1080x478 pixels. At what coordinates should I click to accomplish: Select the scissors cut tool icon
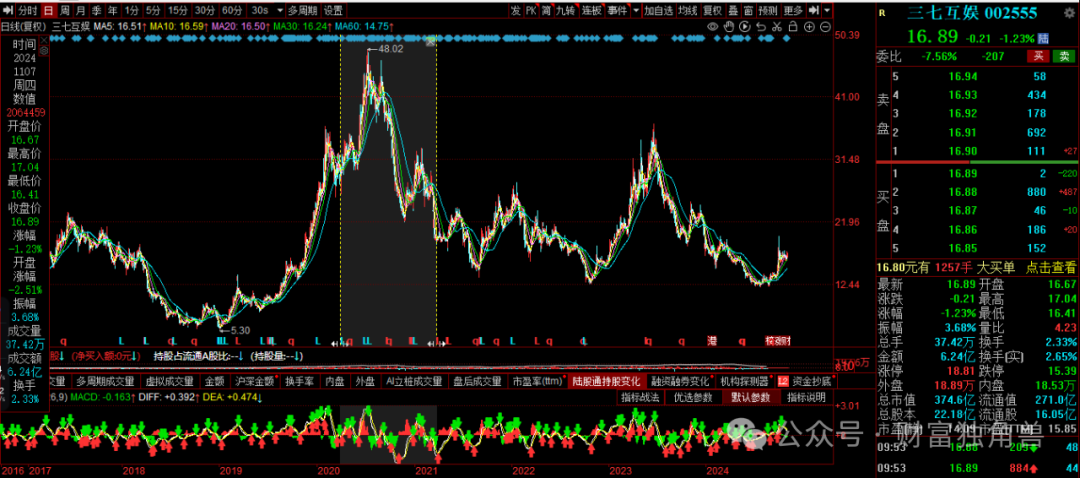(x=777, y=26)
